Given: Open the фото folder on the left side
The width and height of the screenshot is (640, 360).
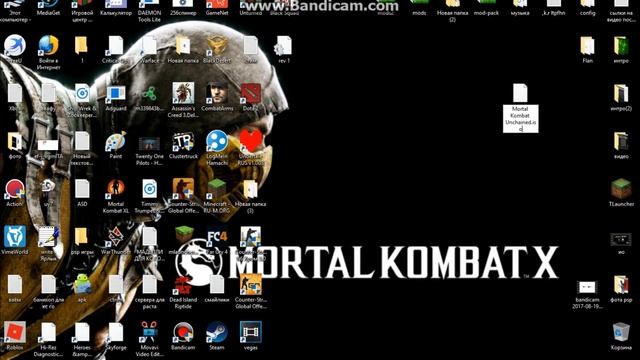Looking at the screenshot, I should click(15, 141).
